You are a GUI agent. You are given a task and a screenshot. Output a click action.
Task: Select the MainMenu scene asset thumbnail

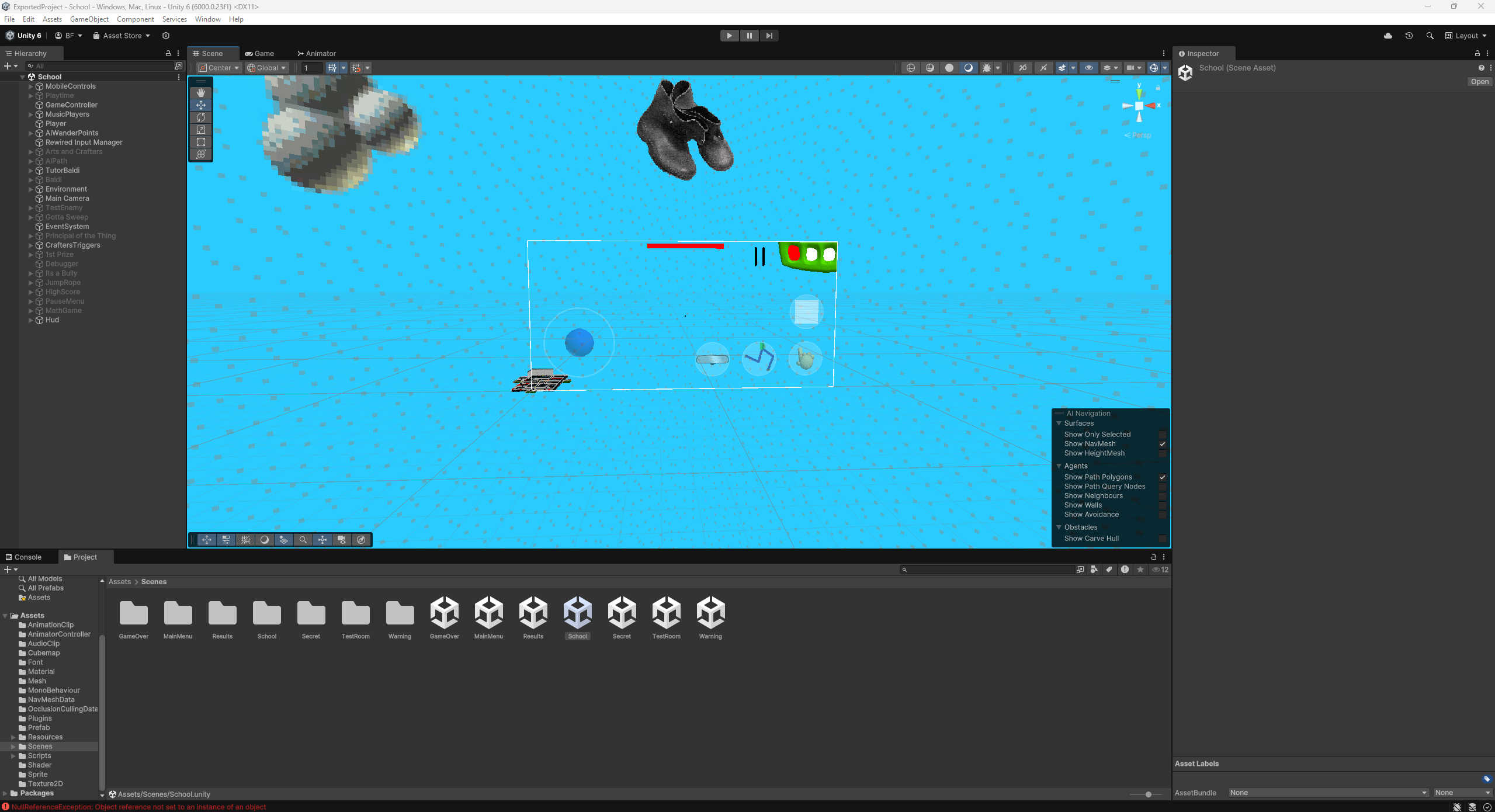tap(488, 613)
